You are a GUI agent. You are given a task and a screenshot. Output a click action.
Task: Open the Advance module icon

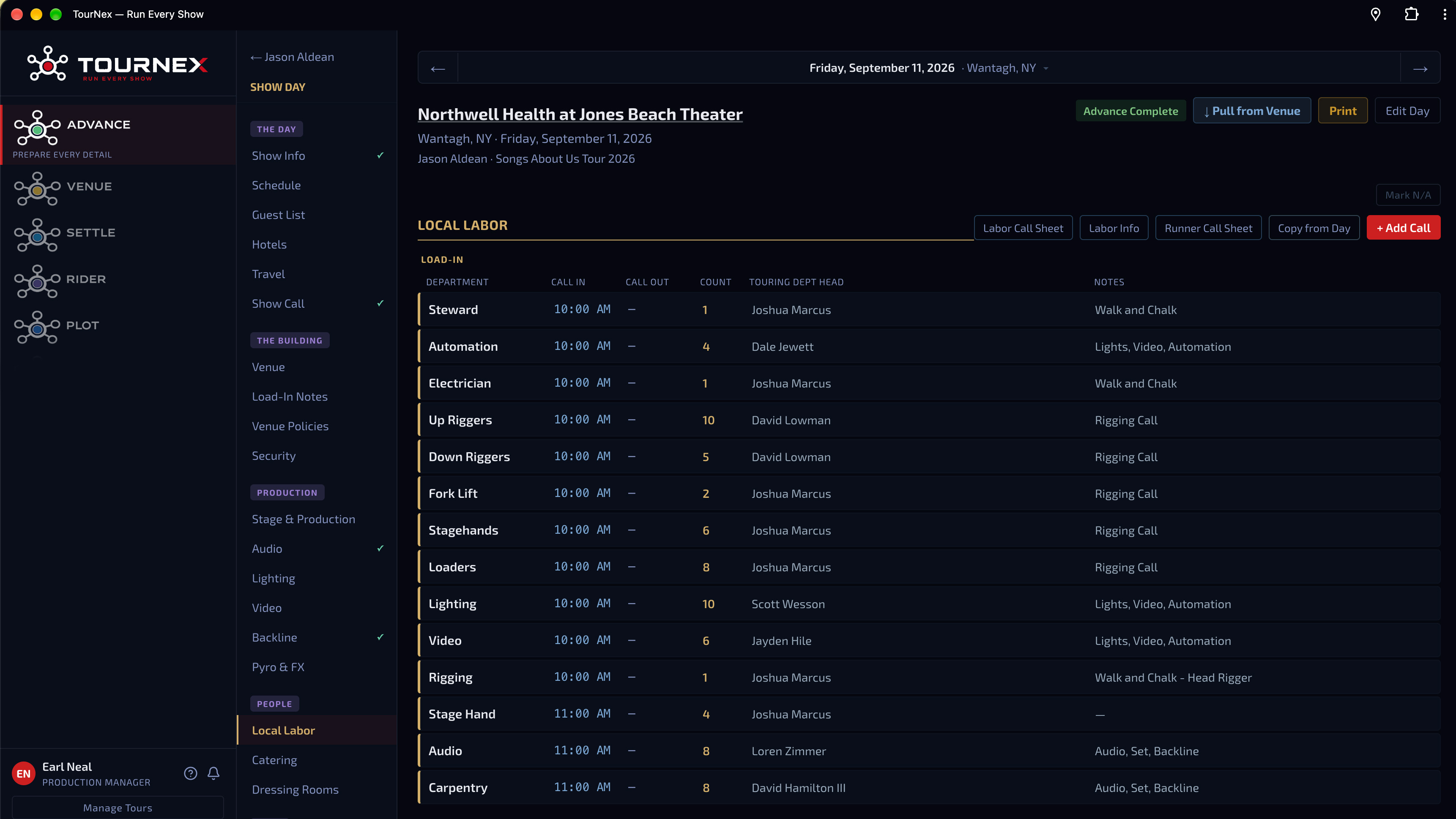pyautogui.click(x=37, y=127)
